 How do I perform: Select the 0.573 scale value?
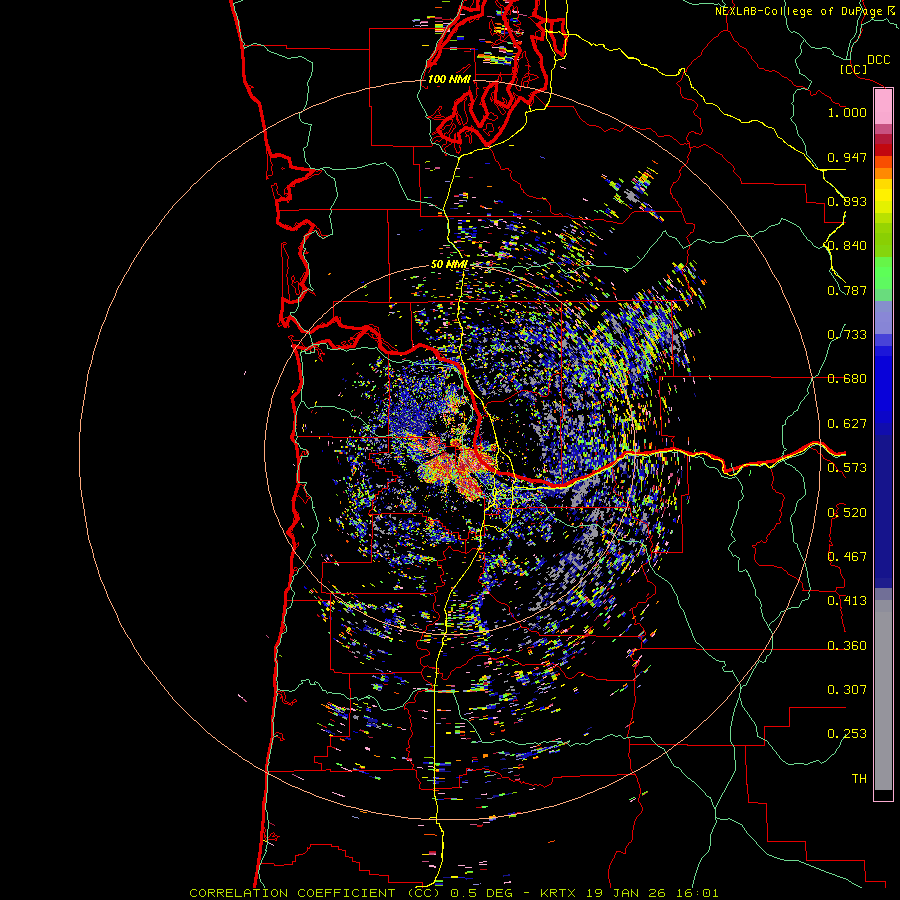coord(847,468)
